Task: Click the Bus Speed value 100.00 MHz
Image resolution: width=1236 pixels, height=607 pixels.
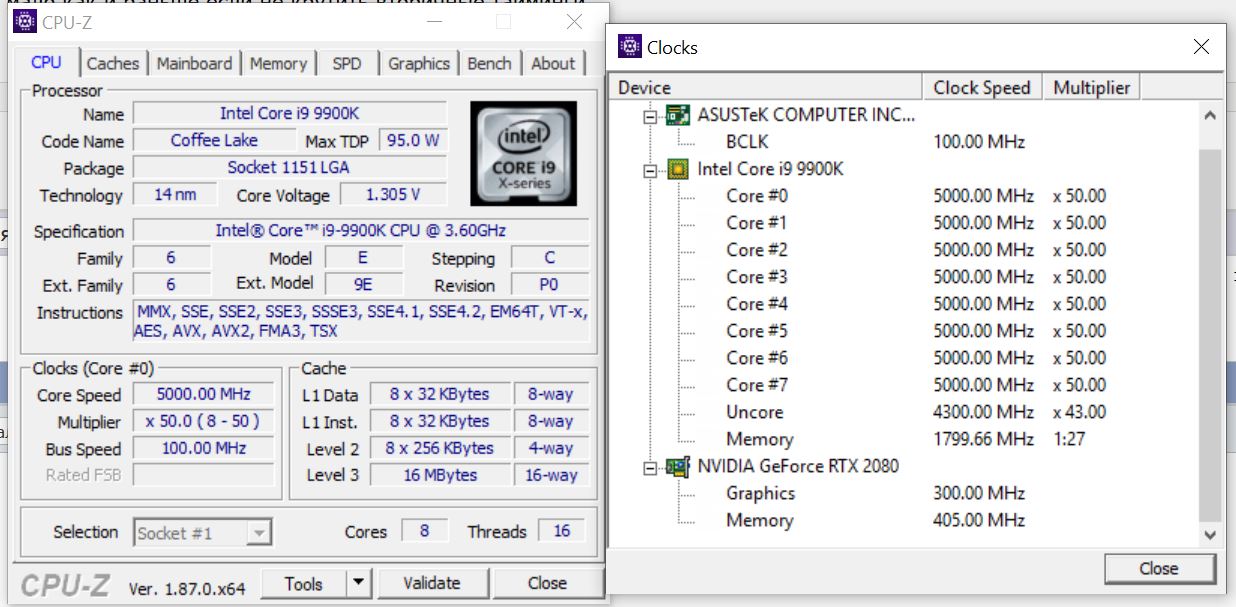Action: (203, 449)
